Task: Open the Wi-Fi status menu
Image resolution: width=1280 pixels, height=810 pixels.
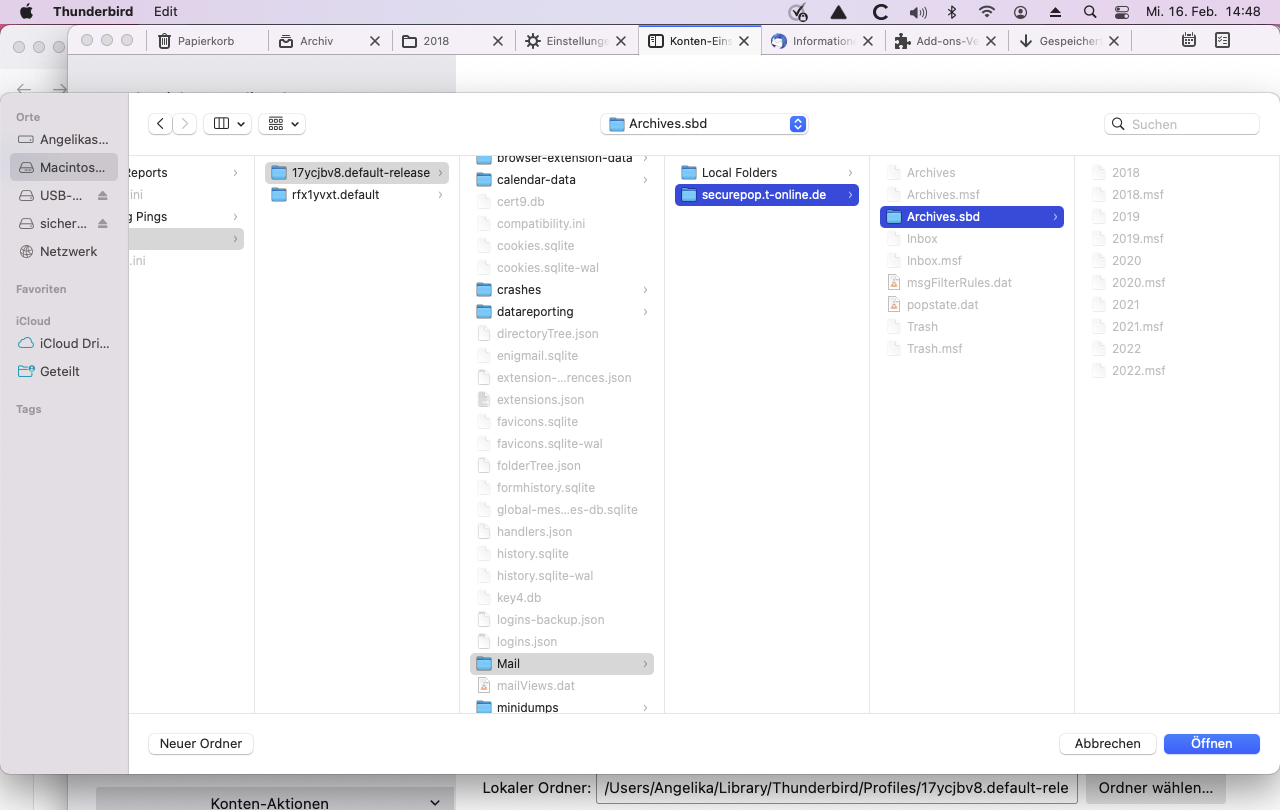Action: 987,12
